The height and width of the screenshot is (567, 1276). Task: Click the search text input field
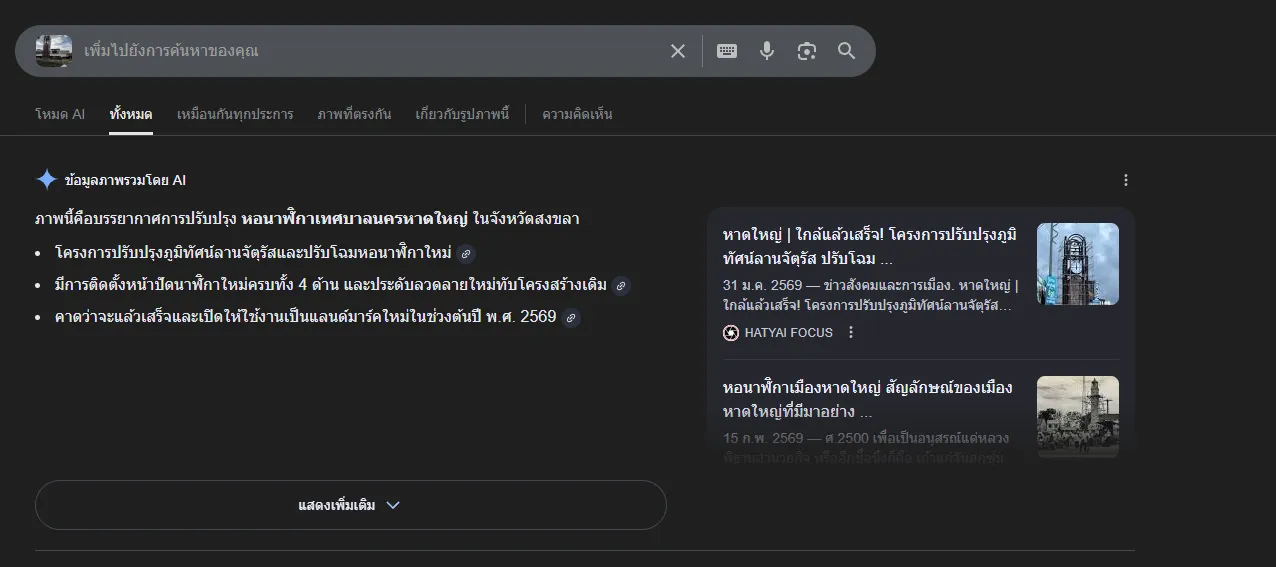coord(370,51)
